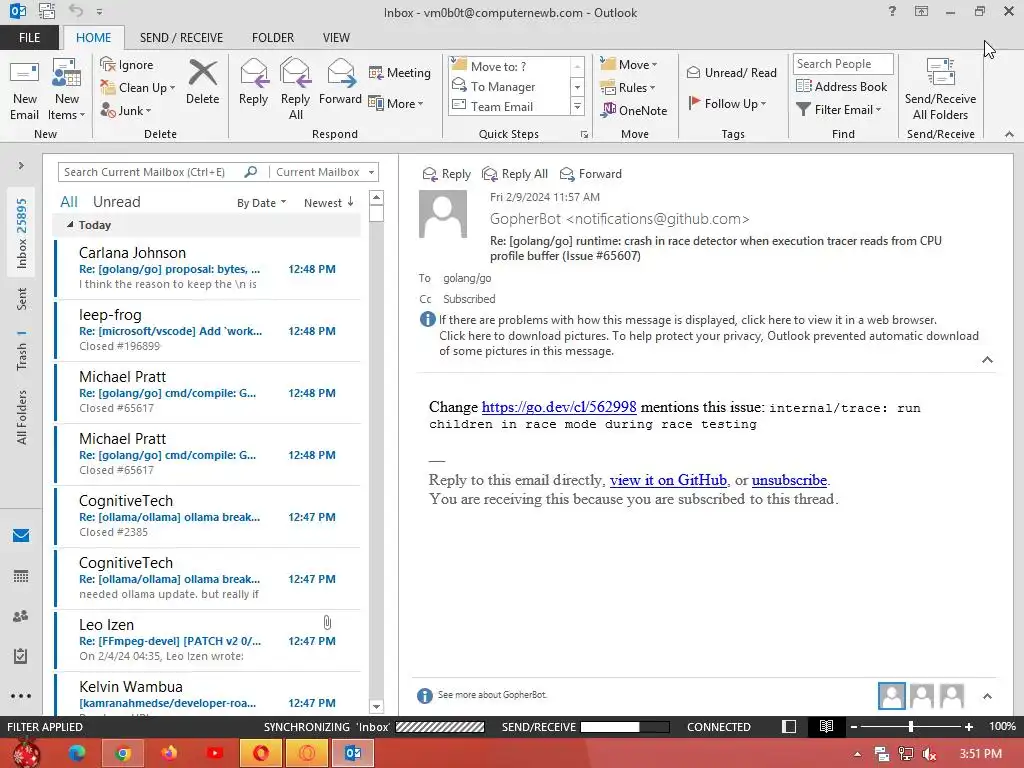Open the Follow Up flag menu

[x=728, y=103]
